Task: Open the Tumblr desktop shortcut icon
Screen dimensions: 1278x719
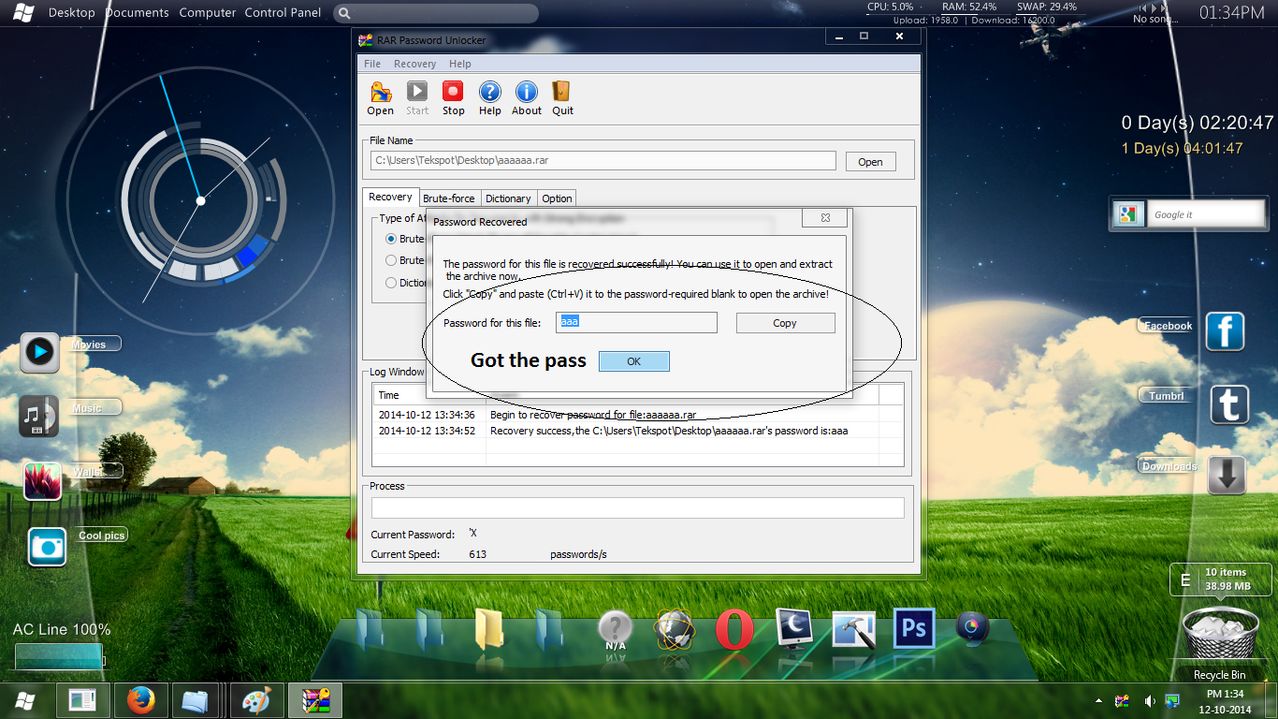Action: click(1229, 405)
